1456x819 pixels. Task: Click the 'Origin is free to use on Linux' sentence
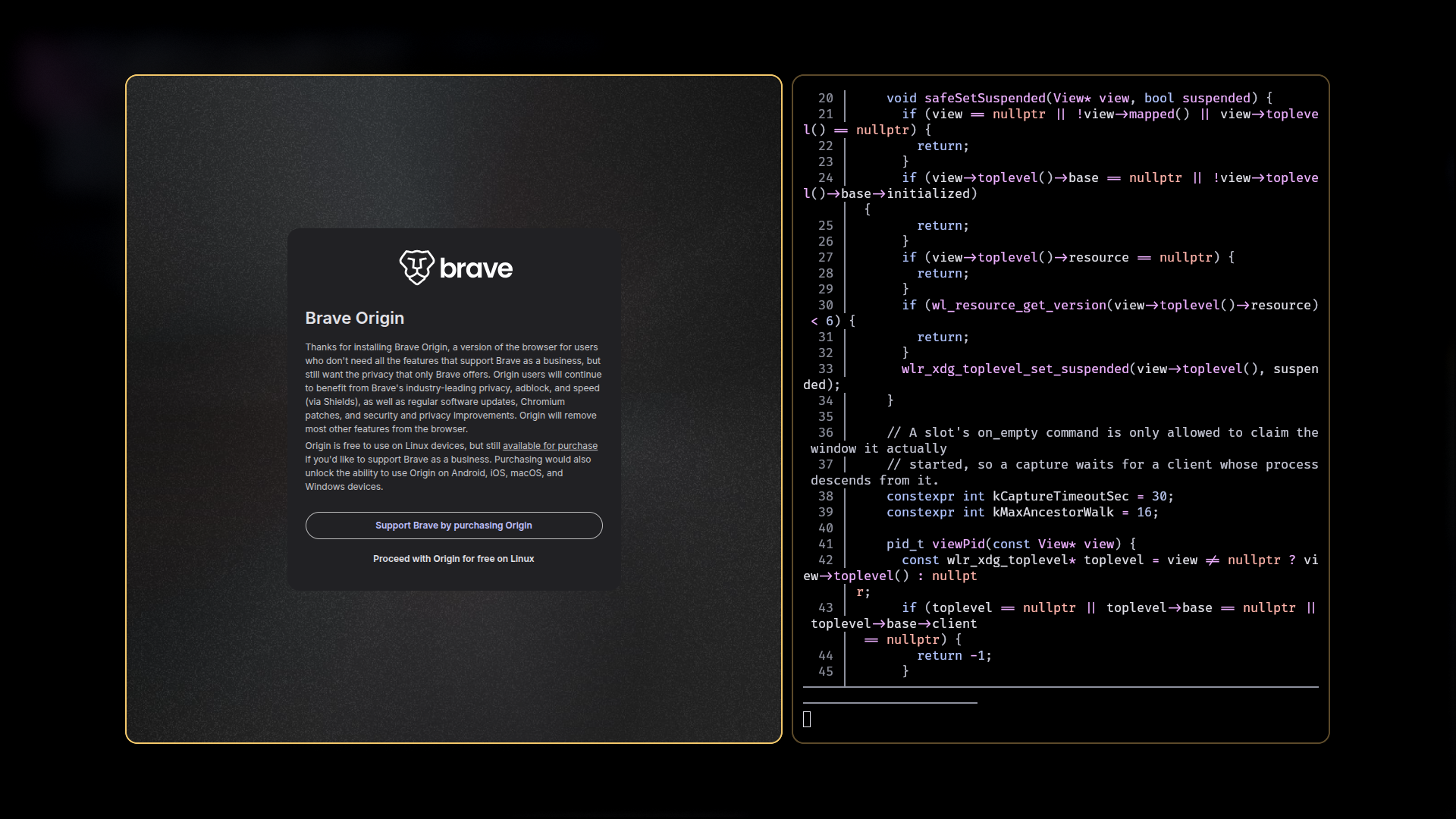453,466
